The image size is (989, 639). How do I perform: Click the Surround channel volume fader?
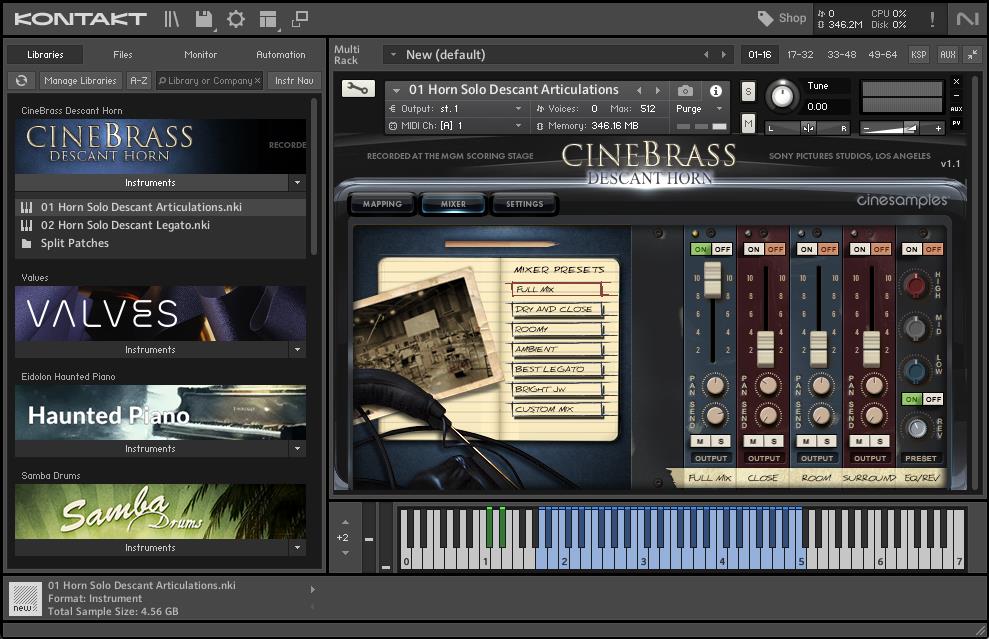[x=871, y=347]
